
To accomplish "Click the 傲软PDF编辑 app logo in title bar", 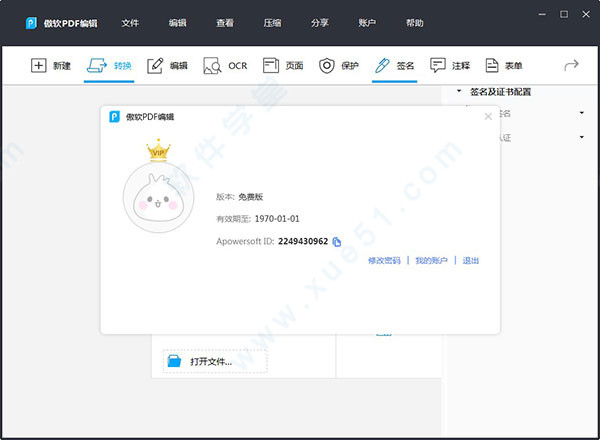I will [31, 23].
